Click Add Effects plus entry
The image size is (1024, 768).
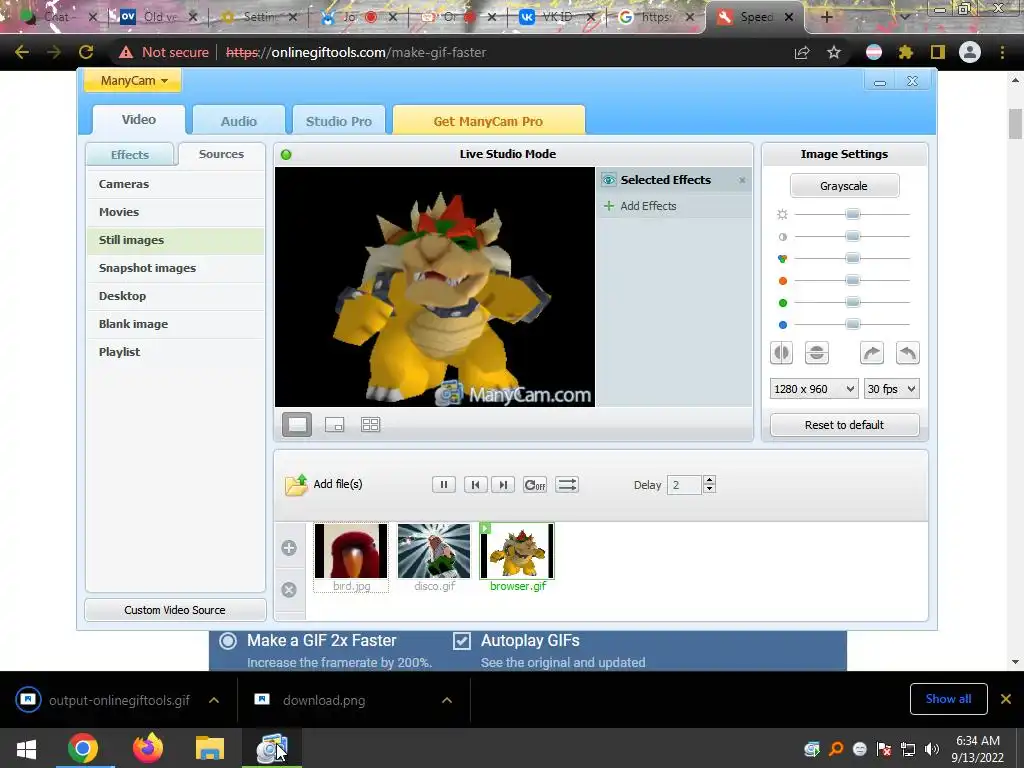click(640, 206)
